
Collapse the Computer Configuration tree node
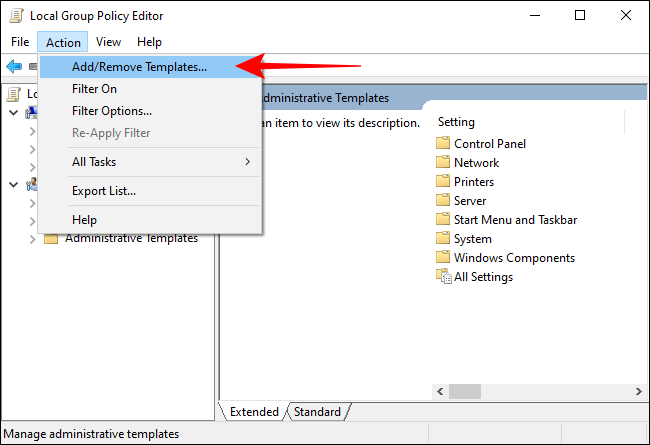13,112
